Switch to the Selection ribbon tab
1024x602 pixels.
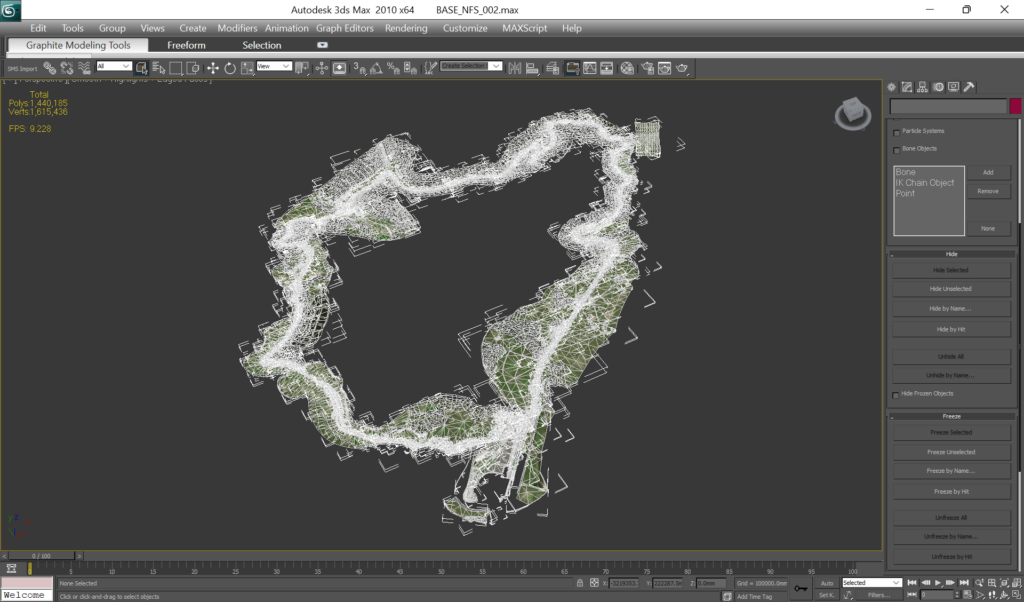[261, 45]
